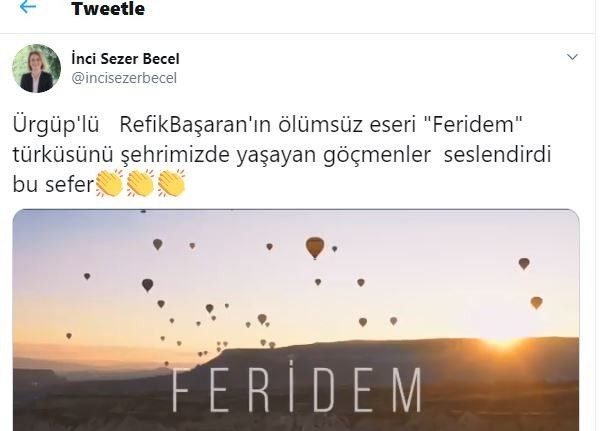Image resolution: width=603 pixels, height=431 pixels.
Task: Go back using the arrow beside Tweetle
Action: [x=28, y=7]
